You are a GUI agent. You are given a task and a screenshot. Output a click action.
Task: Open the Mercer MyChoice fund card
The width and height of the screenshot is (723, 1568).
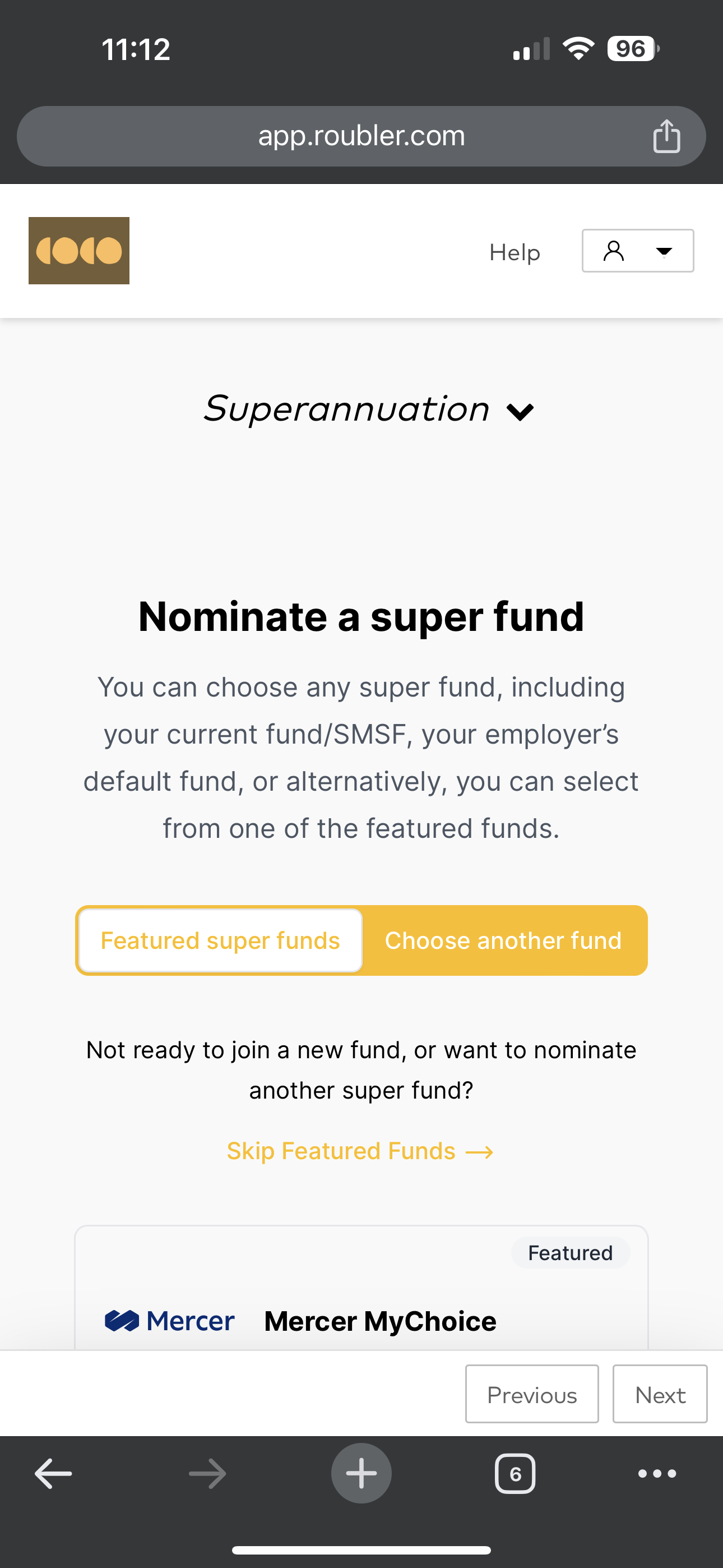[x=361, y=1288]
